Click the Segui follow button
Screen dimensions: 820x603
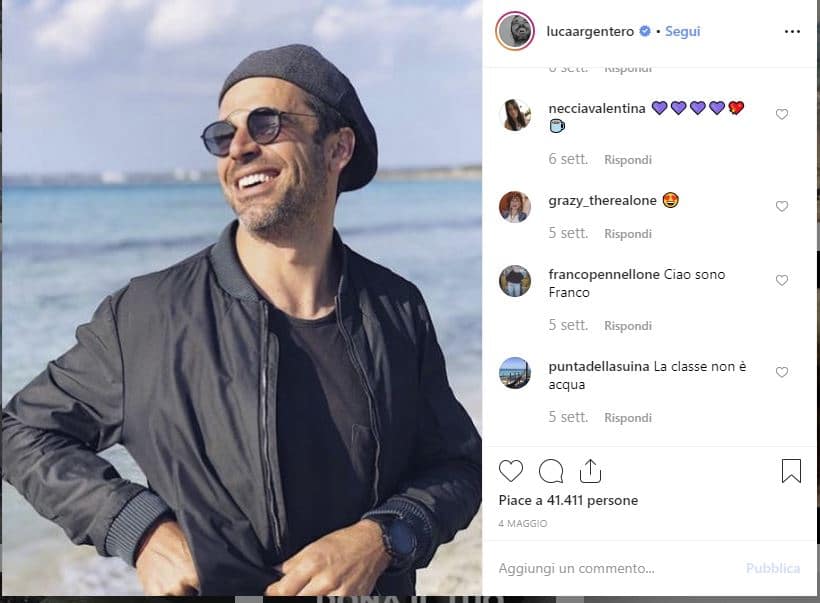682,32
